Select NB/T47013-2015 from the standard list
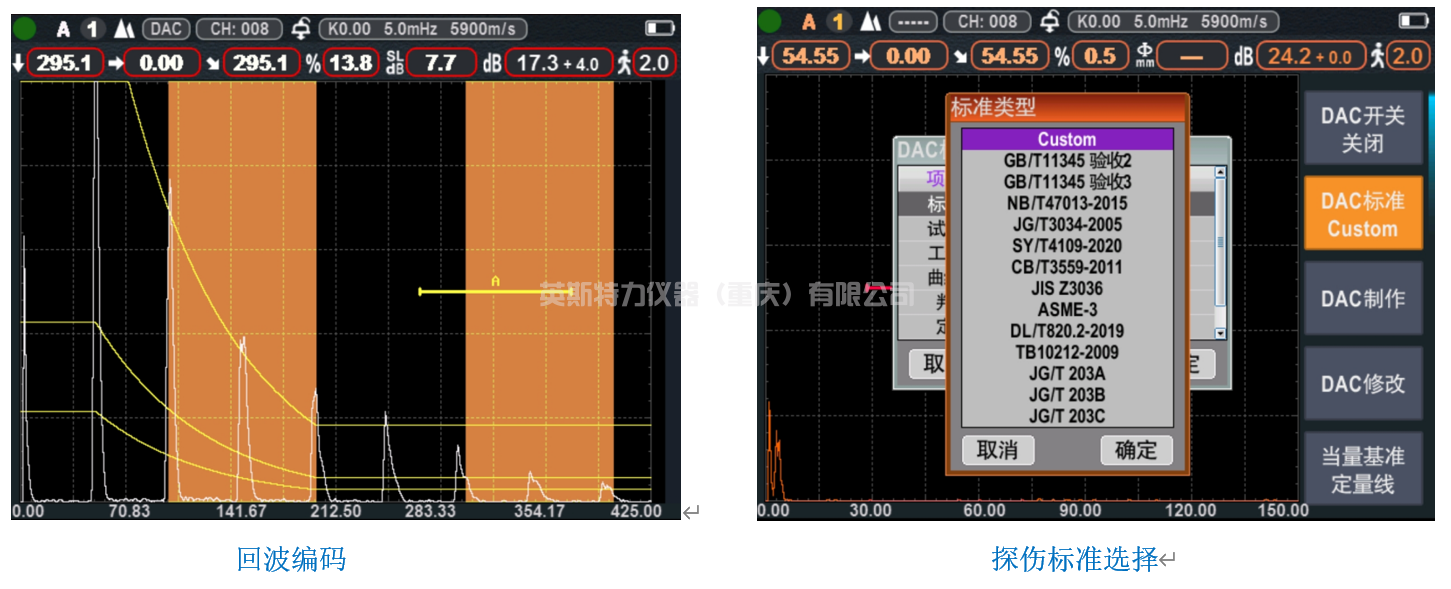This screenshot has width=1451, height=589. coord(1067,203)
